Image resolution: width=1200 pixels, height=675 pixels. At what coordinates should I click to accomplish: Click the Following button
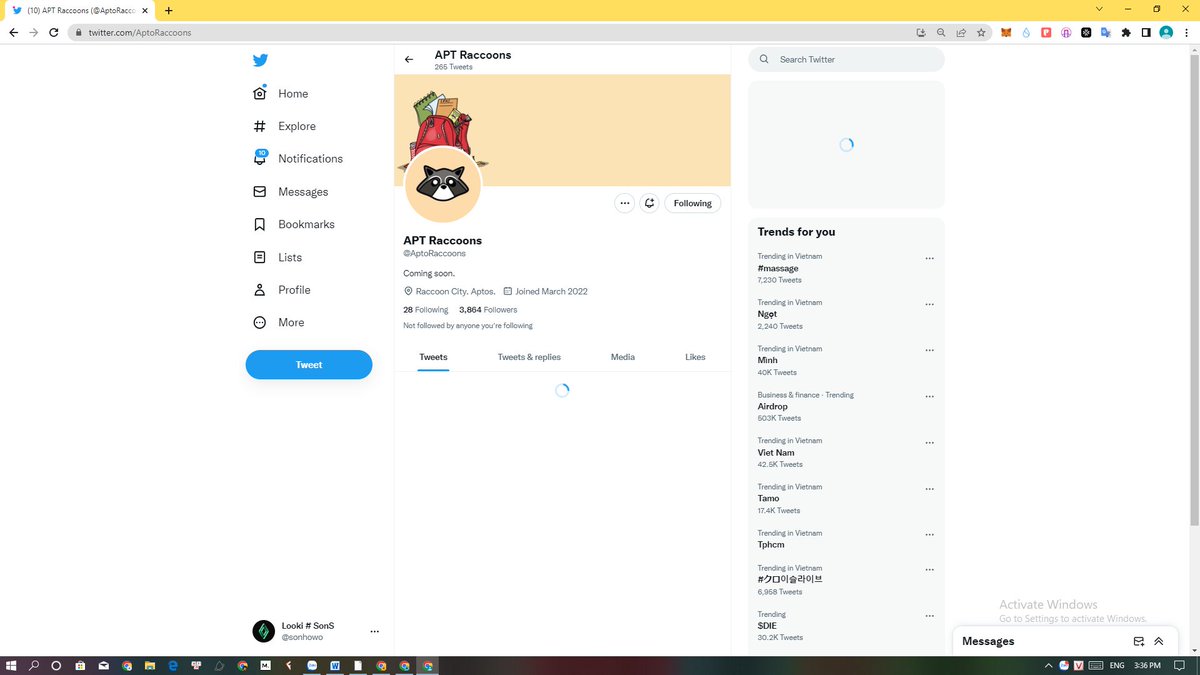(x=692, y=203)
